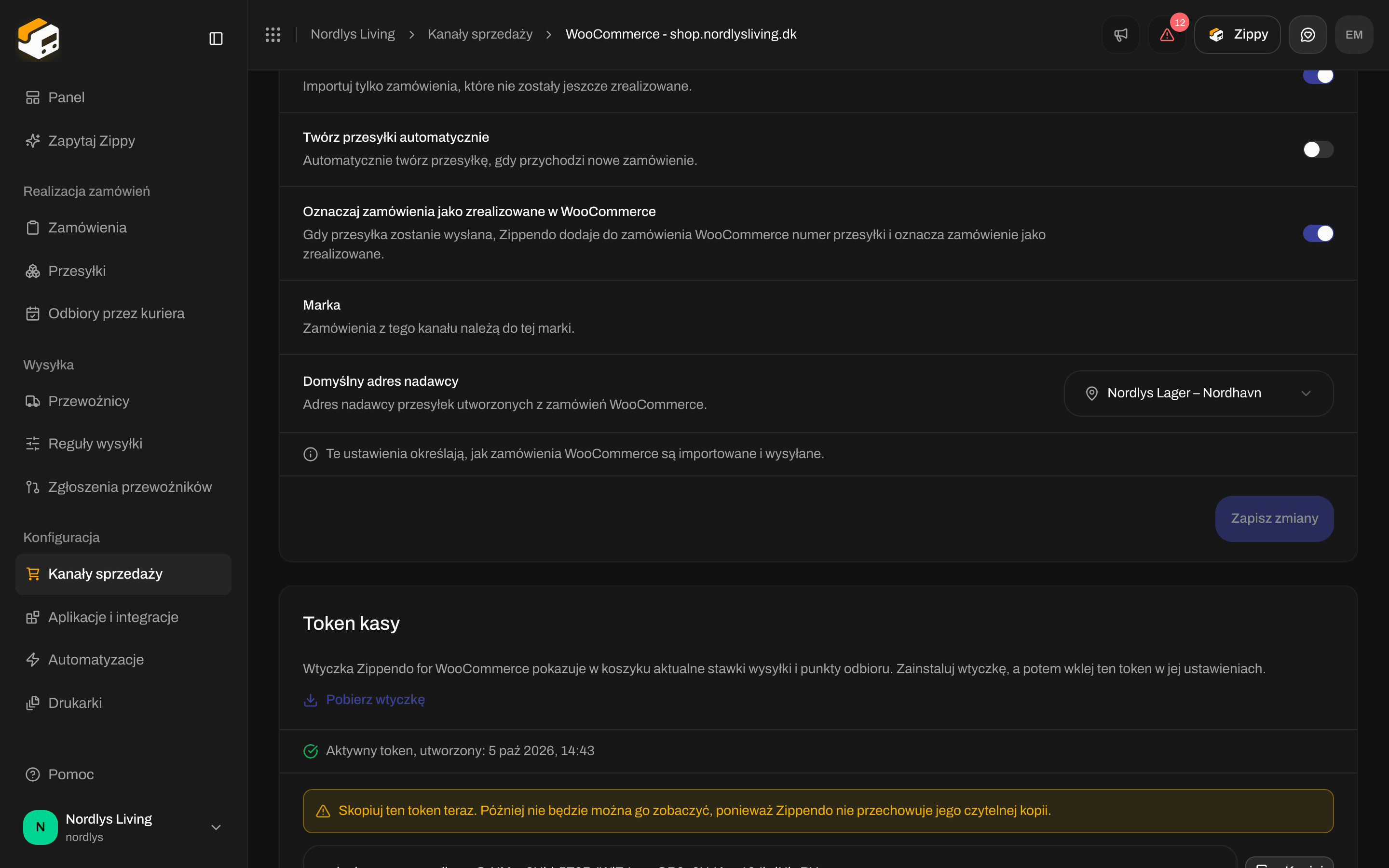Click the Zippendo logo in sidebar
The height and width of the screenshot is (868, 1389).
(39, 39)
